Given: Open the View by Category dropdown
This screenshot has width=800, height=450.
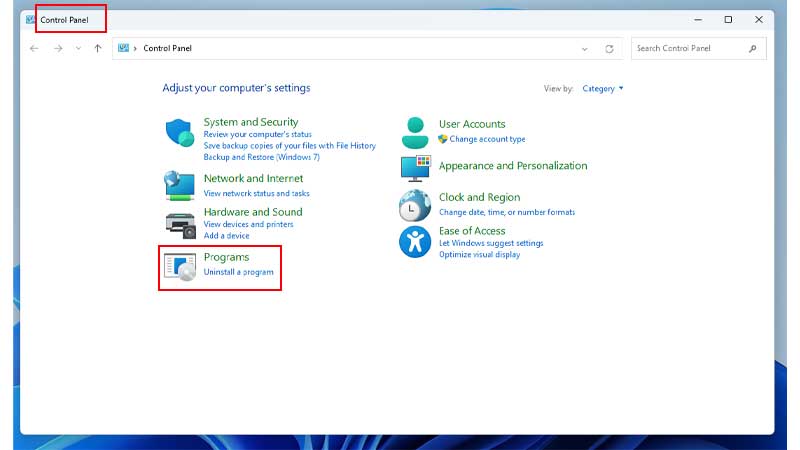Looking at the screenshot, I should pos(603,88).
